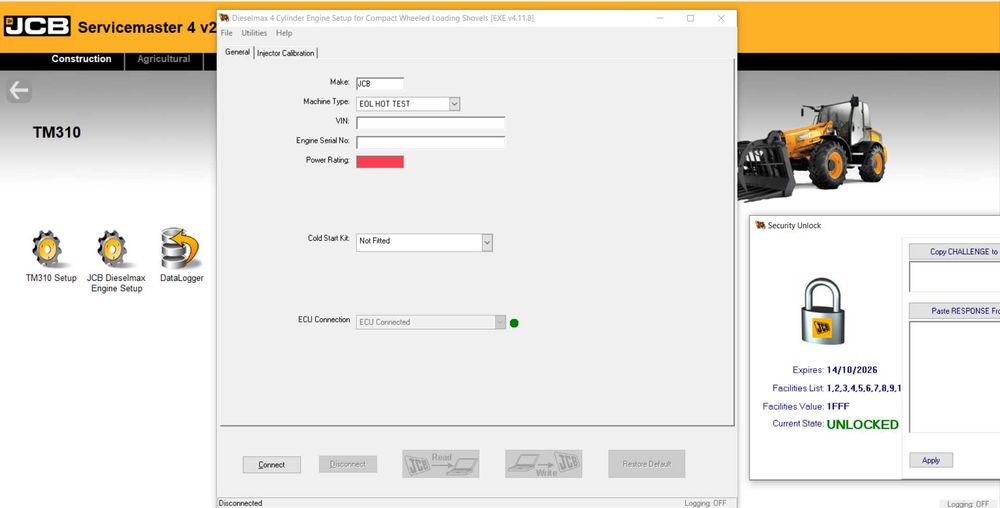Click into the Make input field
The image size is (1000, 508).
coord(380,83)
